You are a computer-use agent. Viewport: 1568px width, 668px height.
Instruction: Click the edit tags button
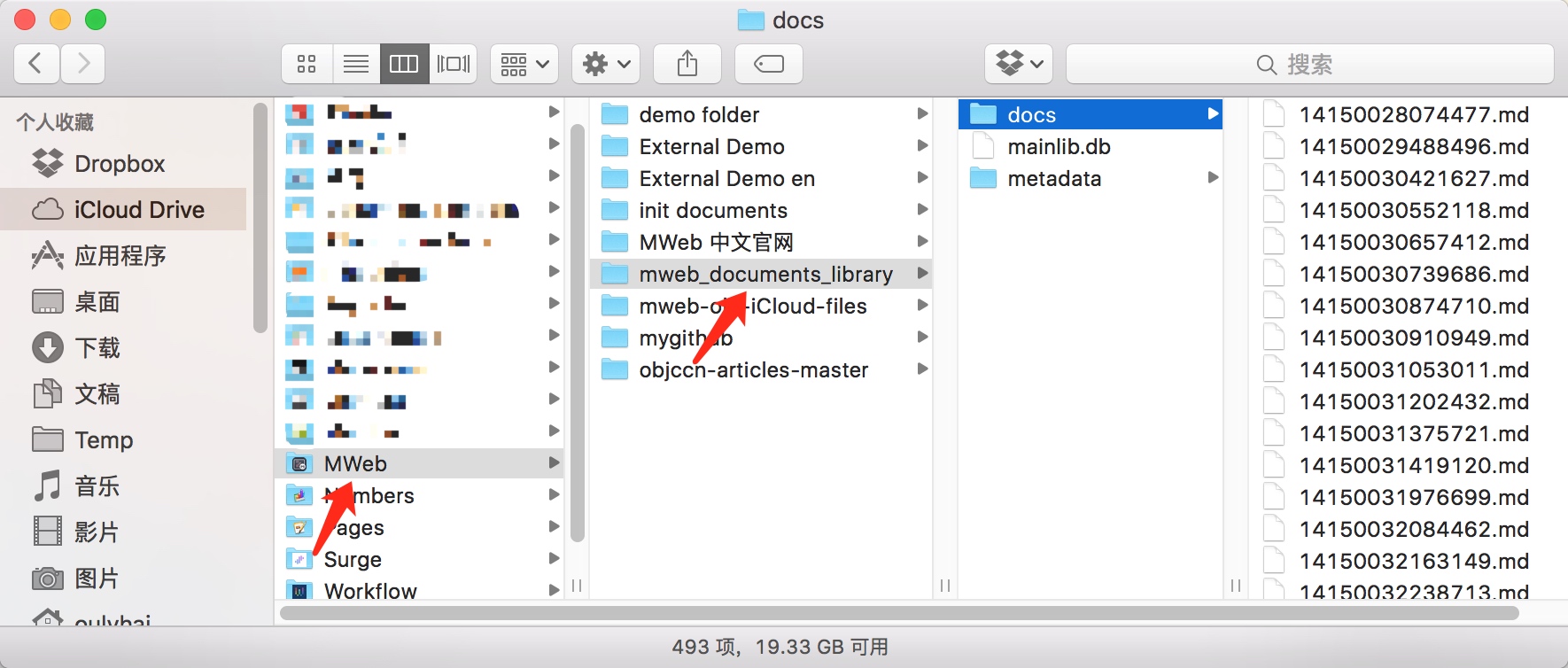(769, 64)
